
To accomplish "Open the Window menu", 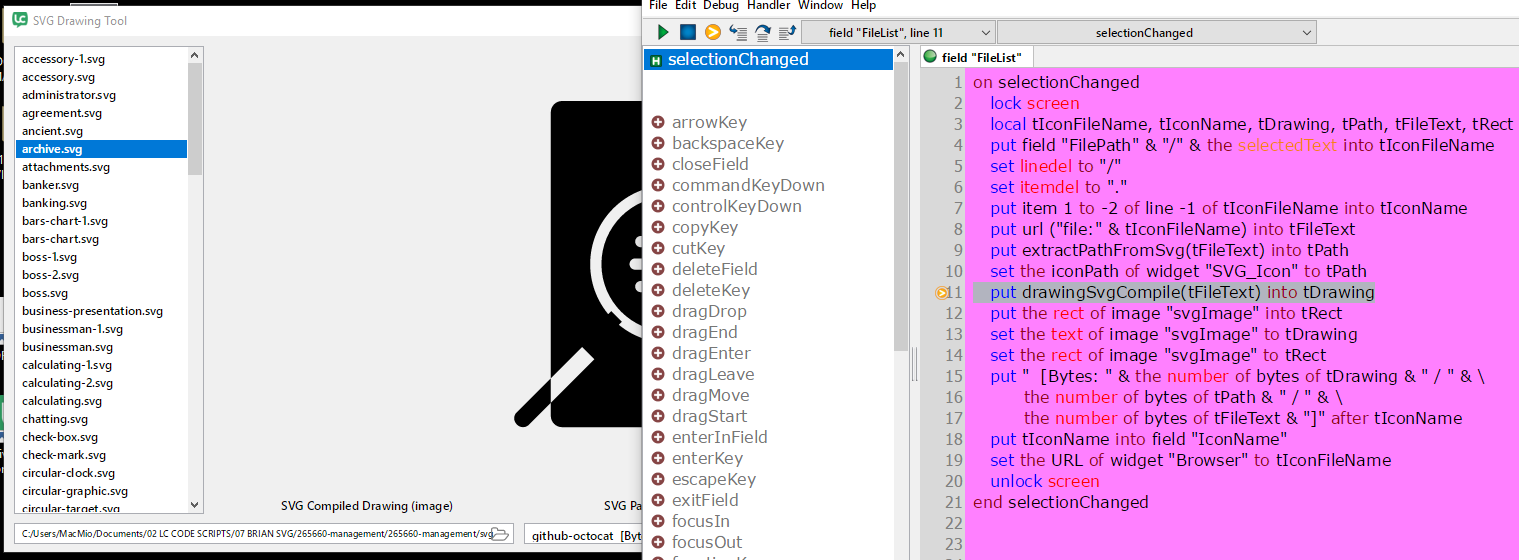I will pos(820,6).
